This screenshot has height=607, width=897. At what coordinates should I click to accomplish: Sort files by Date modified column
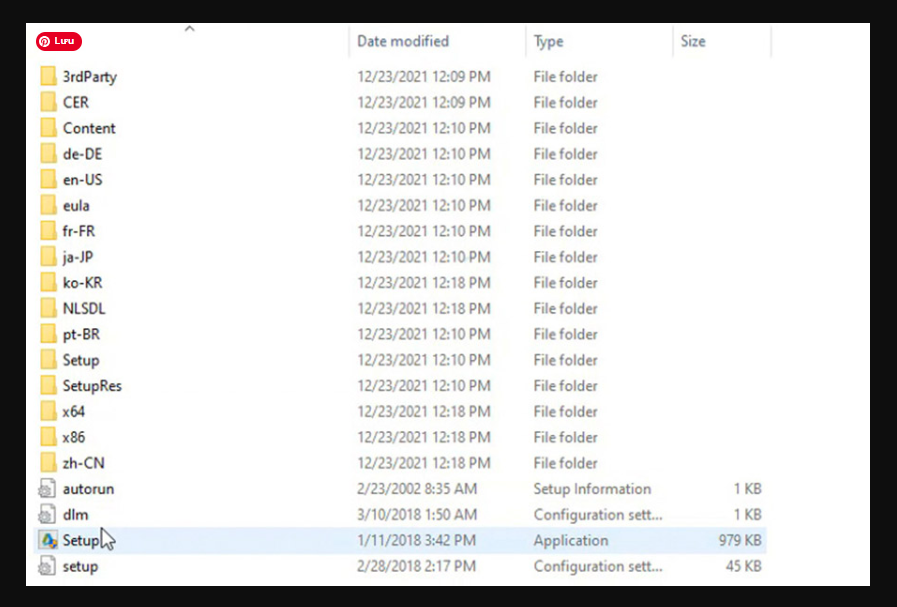[403, 41]
